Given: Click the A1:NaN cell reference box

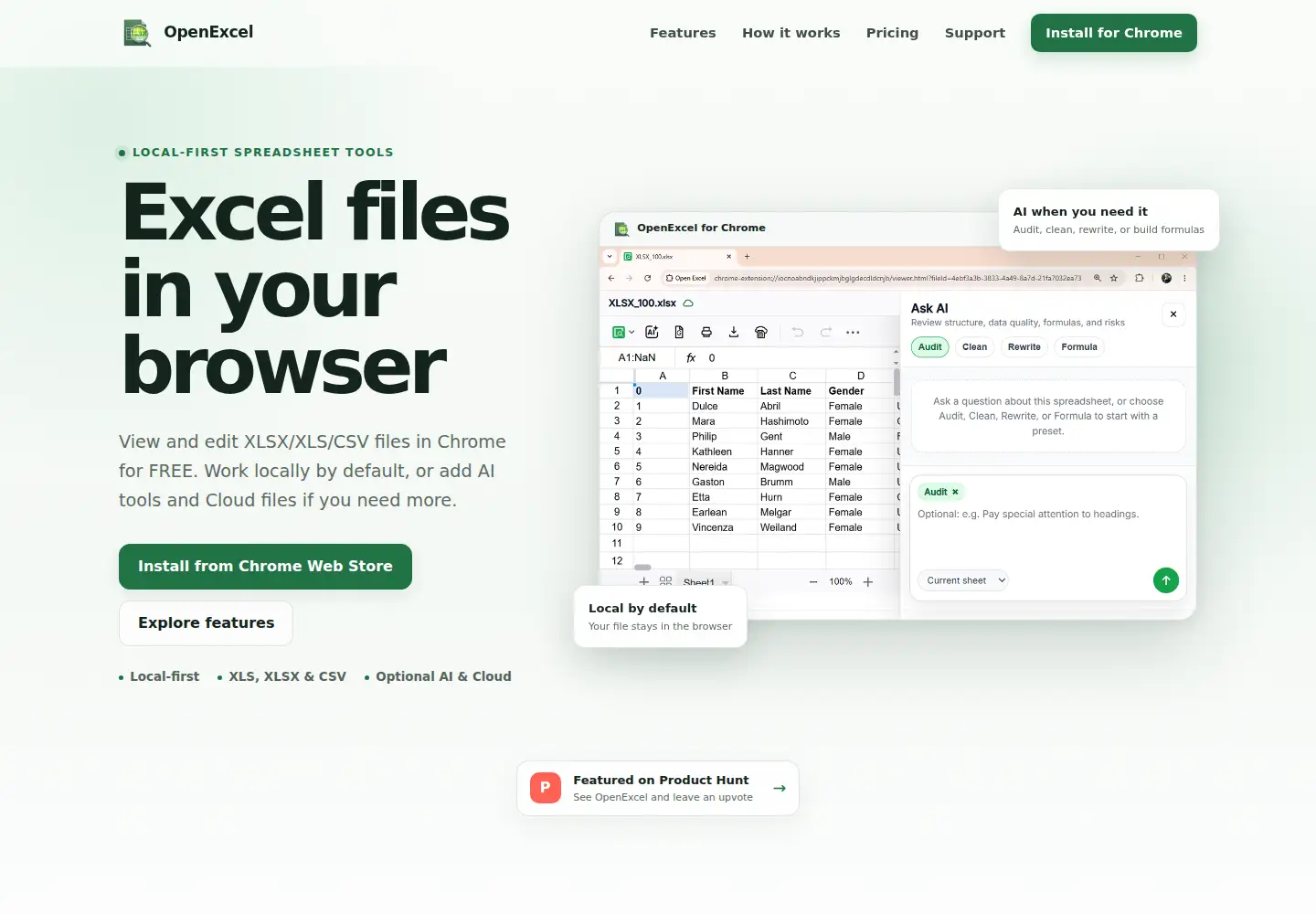Looking at the screenshot, I should (x=637, y=358).
